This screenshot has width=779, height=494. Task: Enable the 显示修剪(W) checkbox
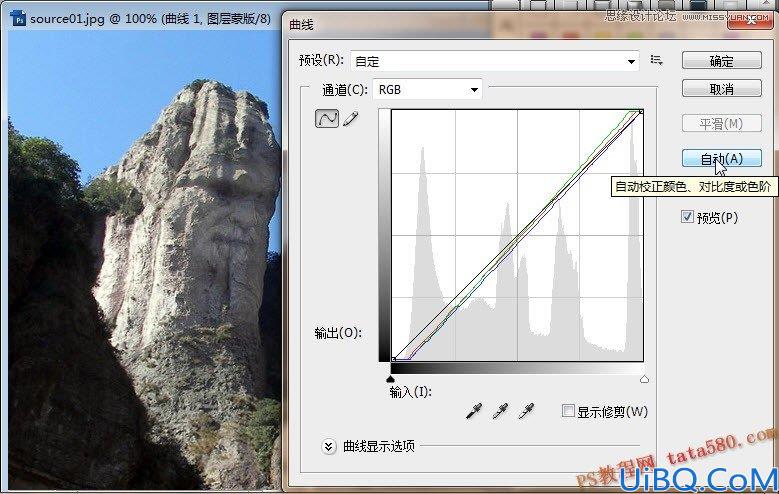tap(568, 411)
